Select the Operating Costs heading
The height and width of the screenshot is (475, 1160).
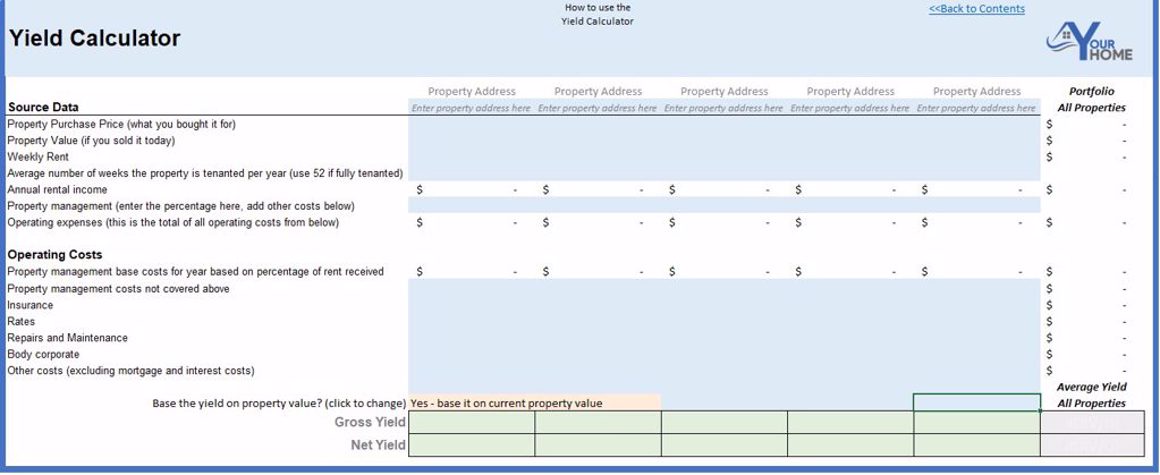(55, 255)
